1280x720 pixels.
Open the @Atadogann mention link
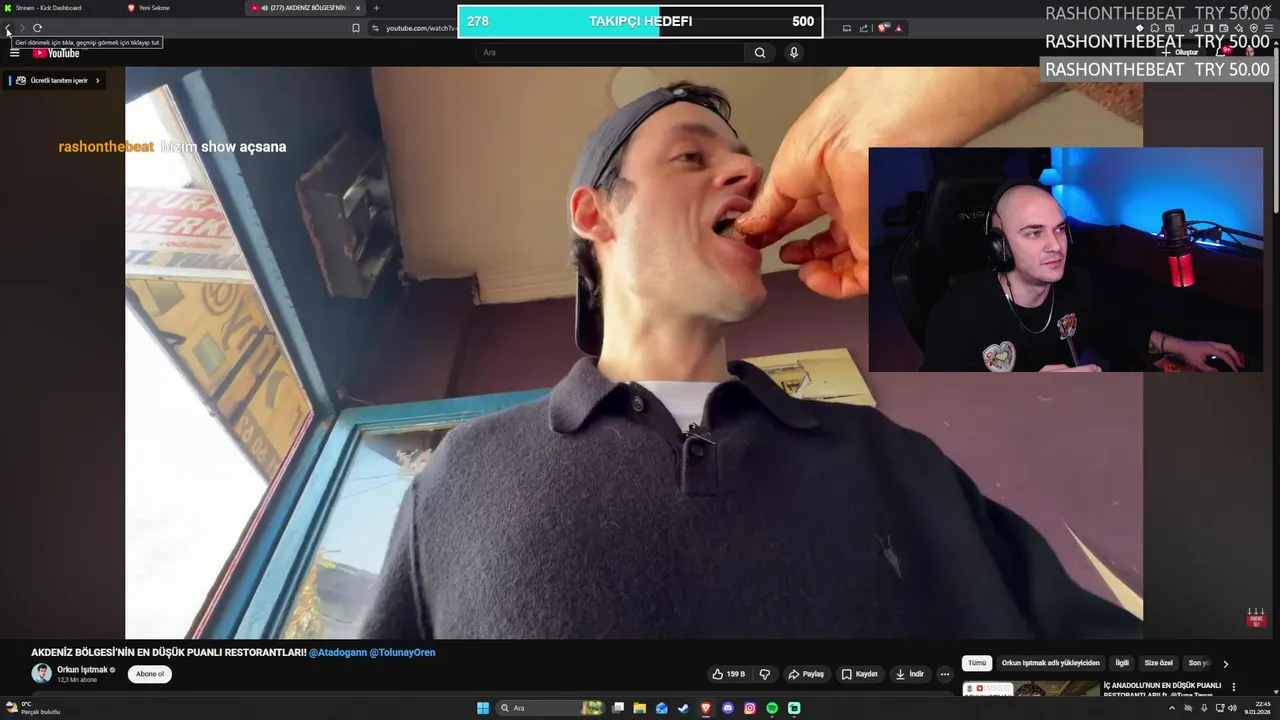(338, 652)
